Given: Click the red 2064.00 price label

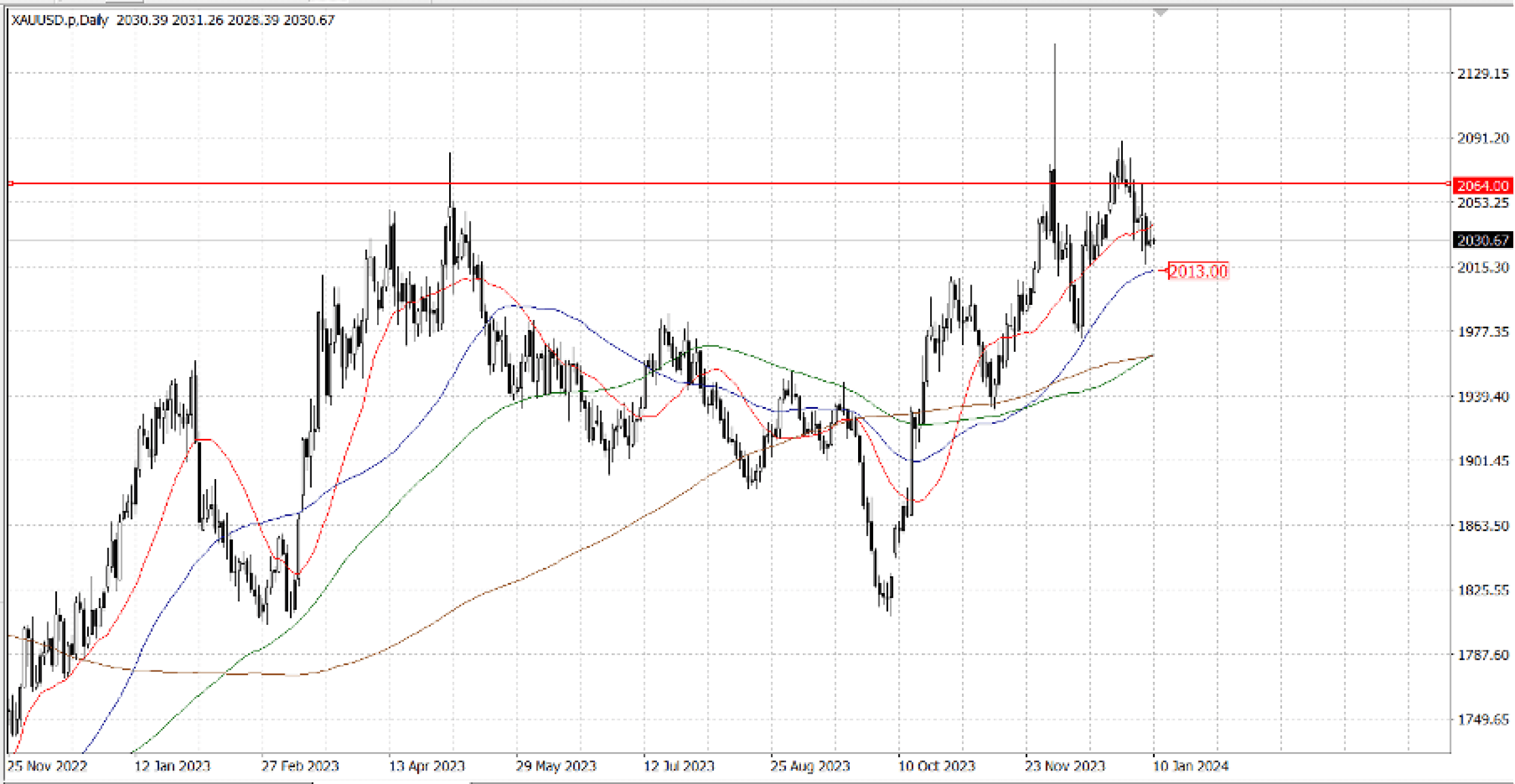Looking at the screenshot, I should [x=1483, y=185].
